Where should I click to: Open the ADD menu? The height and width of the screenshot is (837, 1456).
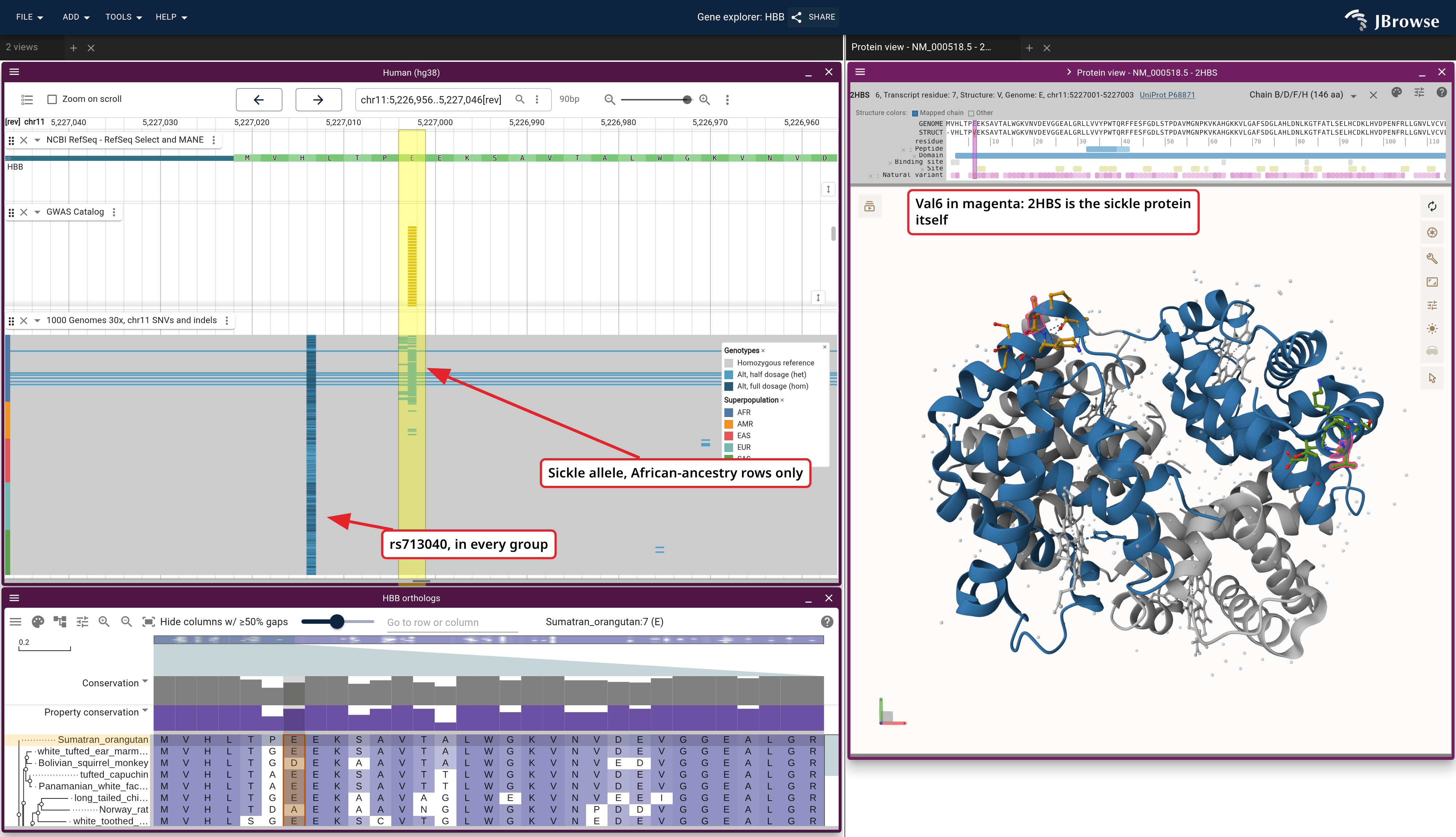pyautogui.click(x=76, y=17)
